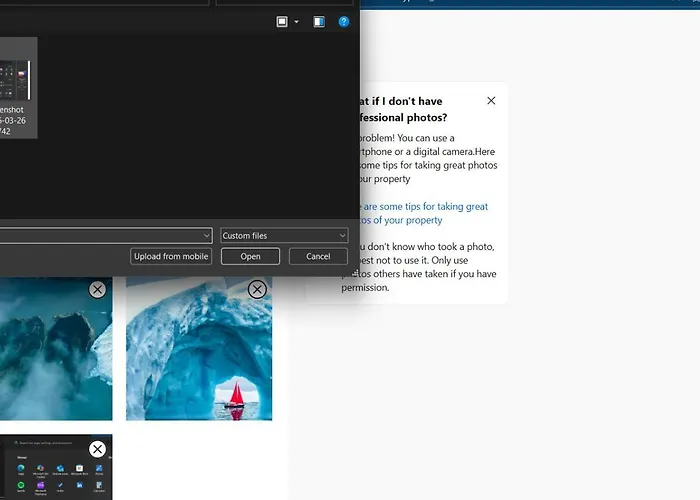Screen dimensions: 700x500
Task: Expand the file name history dropdown arrow
Action: tap(206, 236)
